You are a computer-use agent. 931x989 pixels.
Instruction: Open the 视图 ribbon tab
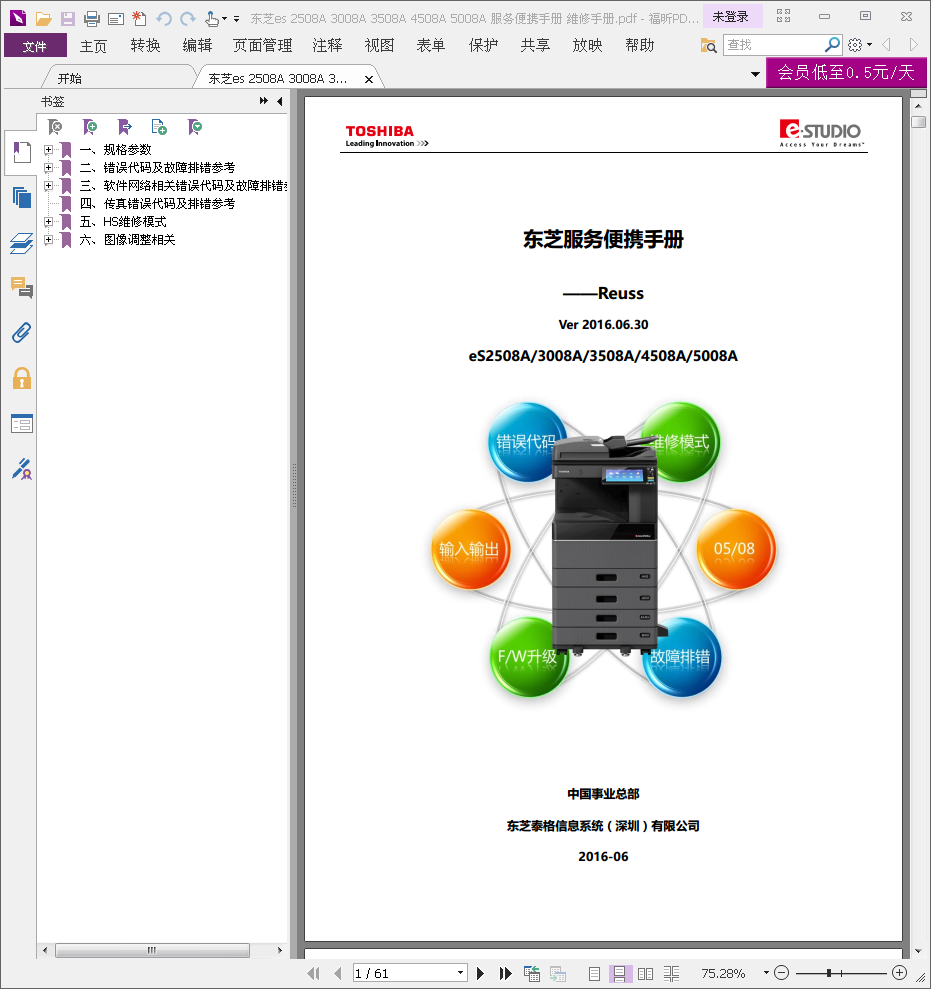[379, 45]
